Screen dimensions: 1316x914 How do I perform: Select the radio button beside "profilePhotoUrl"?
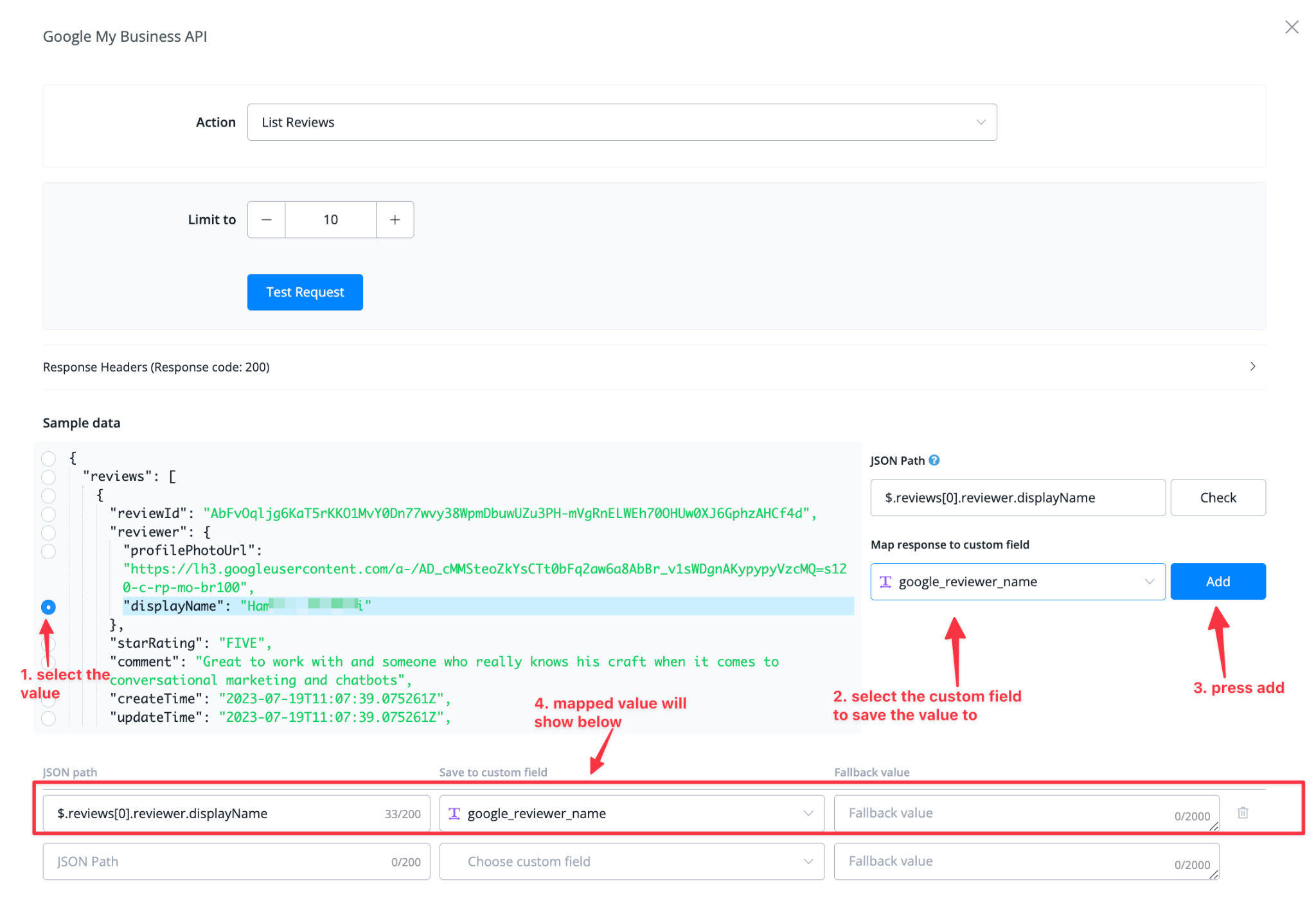(48, 551)
